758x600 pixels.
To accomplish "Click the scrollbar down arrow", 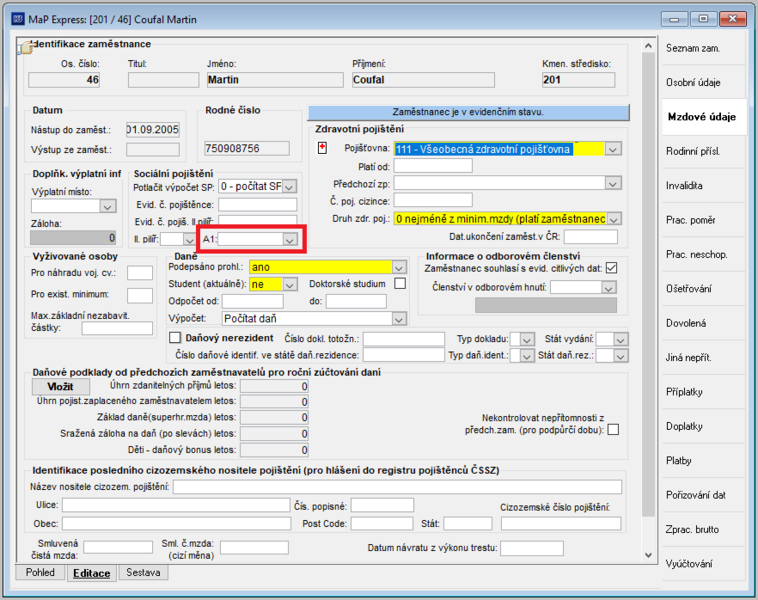I will 648,555.
